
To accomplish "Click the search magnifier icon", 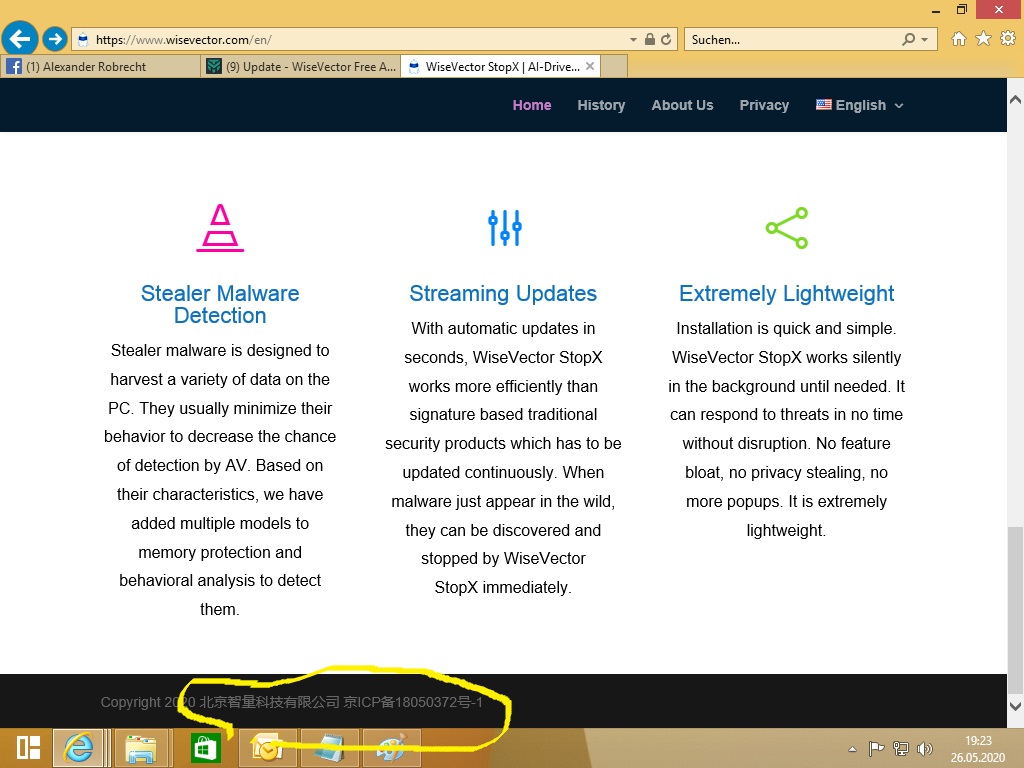I will [x=908, y=39].
